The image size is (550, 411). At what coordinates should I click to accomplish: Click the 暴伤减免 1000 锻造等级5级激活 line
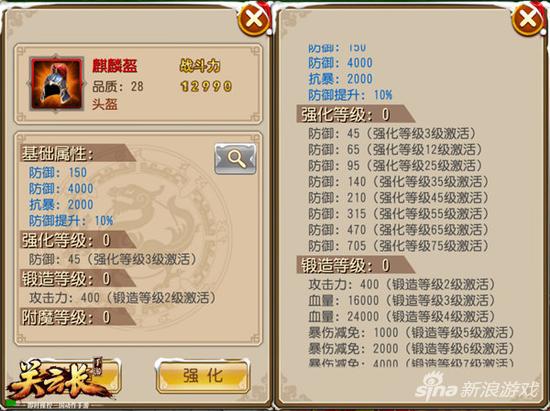click(x=411, y=332)
